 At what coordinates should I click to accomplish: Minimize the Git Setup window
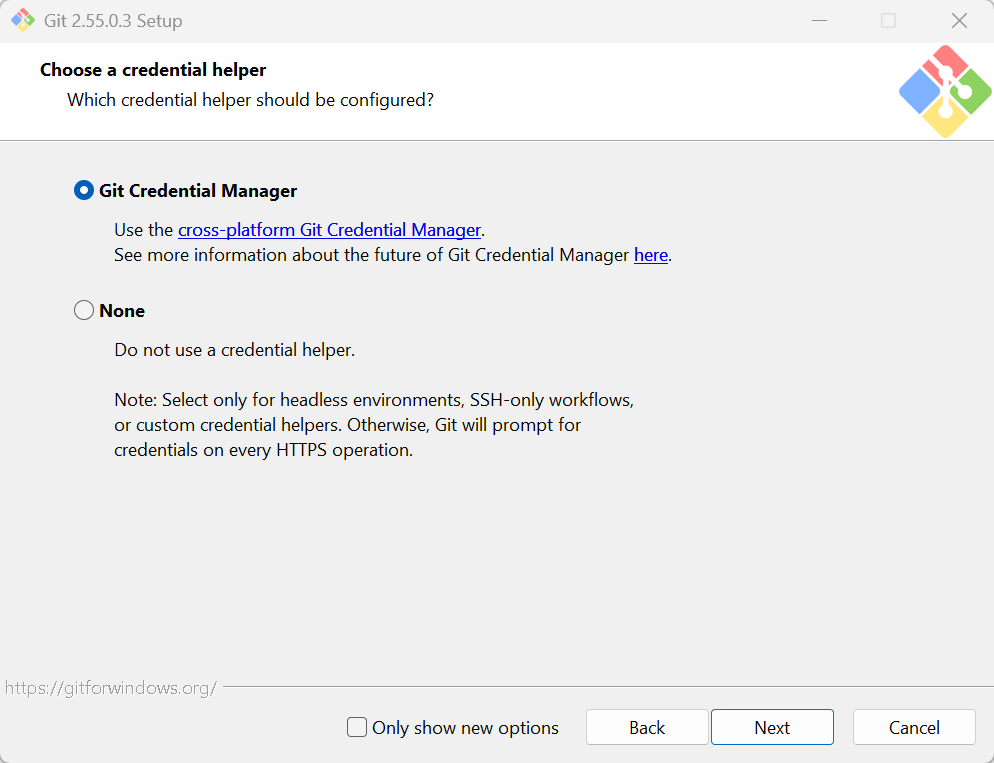click(x=820, y=20)
